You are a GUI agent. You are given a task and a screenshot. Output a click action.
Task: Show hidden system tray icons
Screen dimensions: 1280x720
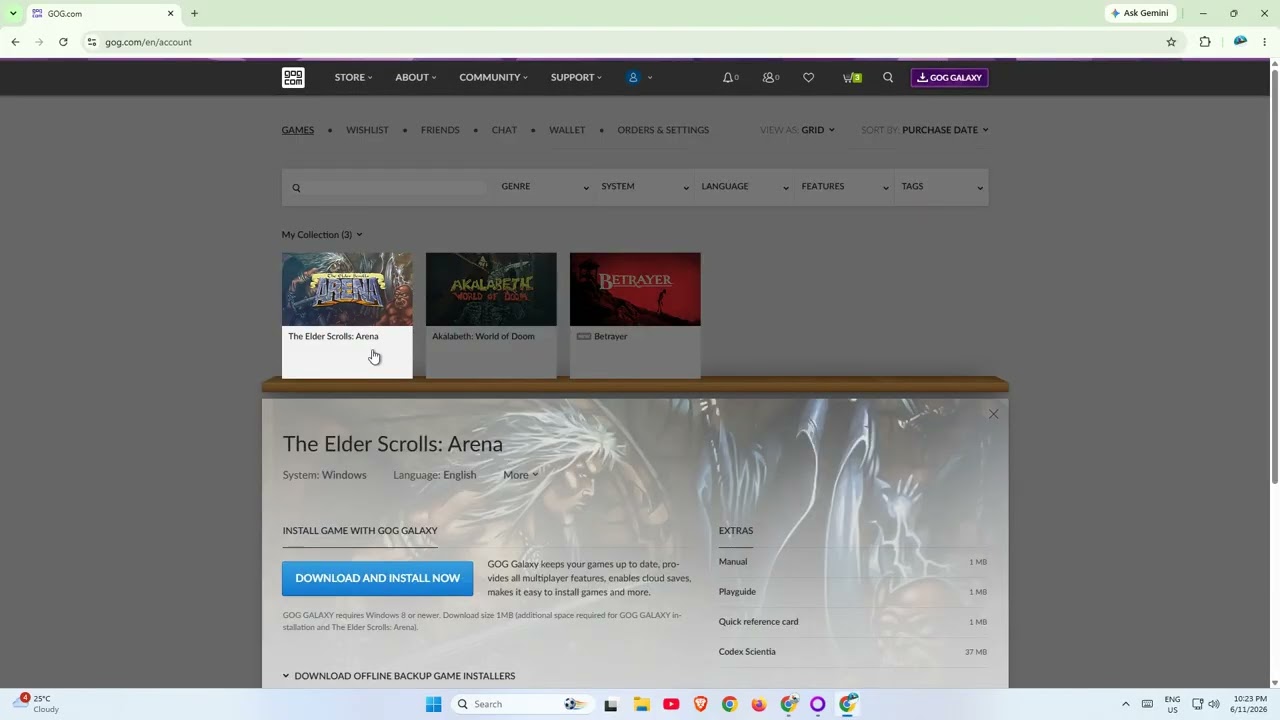(x=1125, y=704)
